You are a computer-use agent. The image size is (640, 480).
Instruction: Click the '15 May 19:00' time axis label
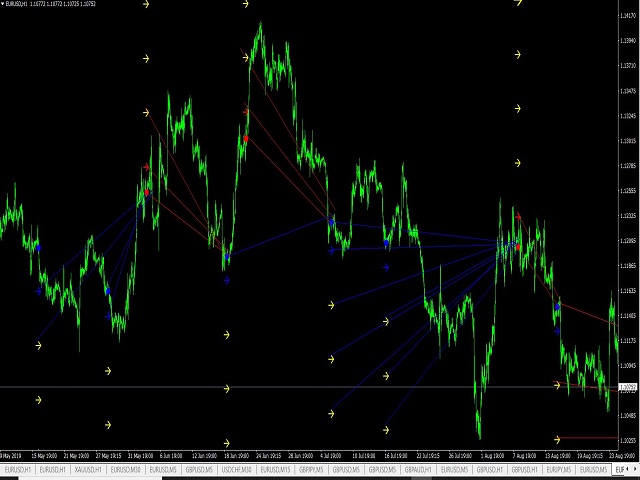pos(44,456)
